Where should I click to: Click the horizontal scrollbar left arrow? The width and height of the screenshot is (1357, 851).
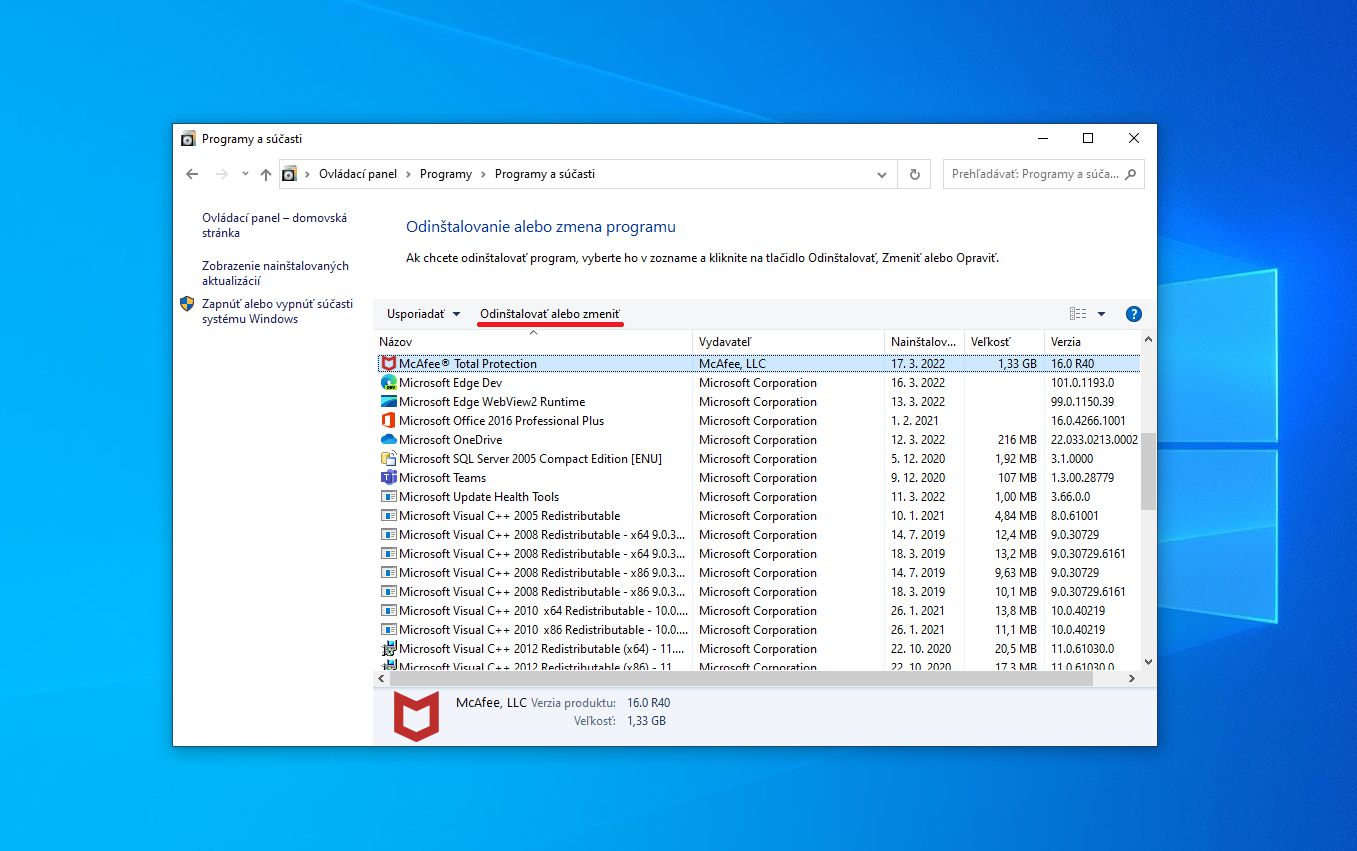click(382, 678)
